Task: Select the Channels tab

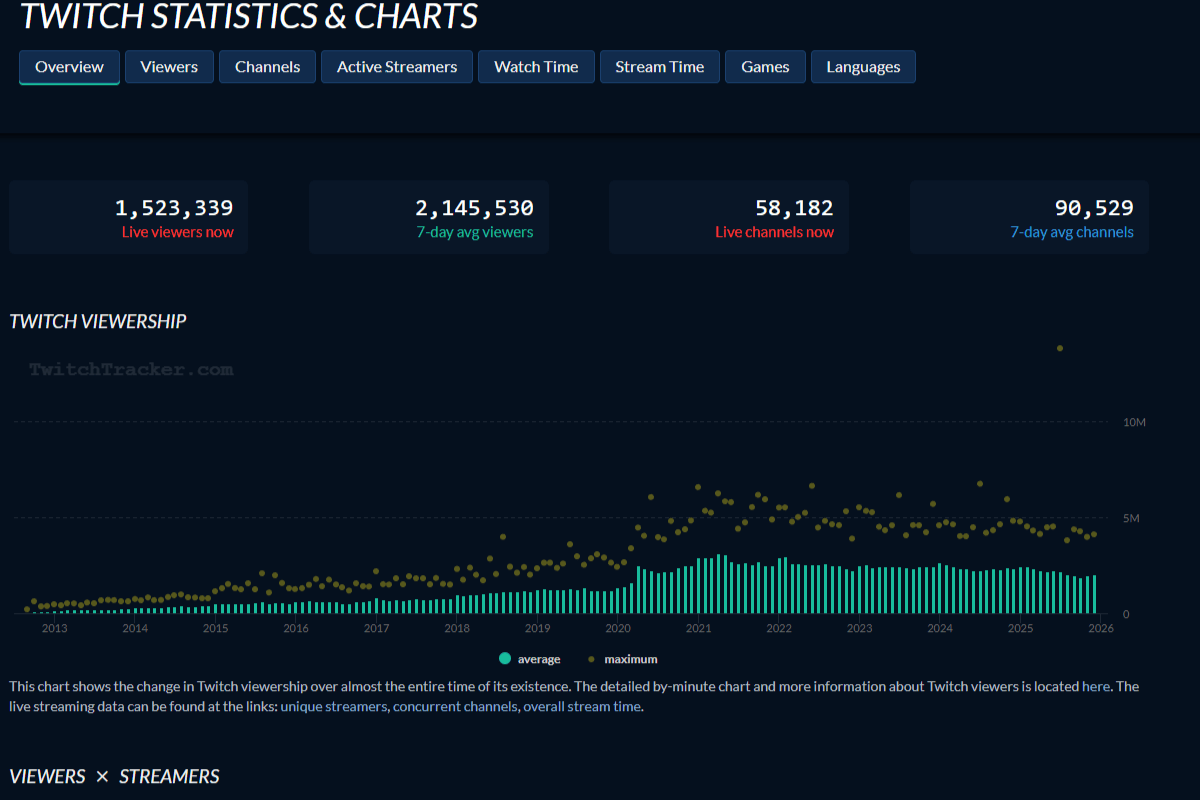Action: click(267, 67)
